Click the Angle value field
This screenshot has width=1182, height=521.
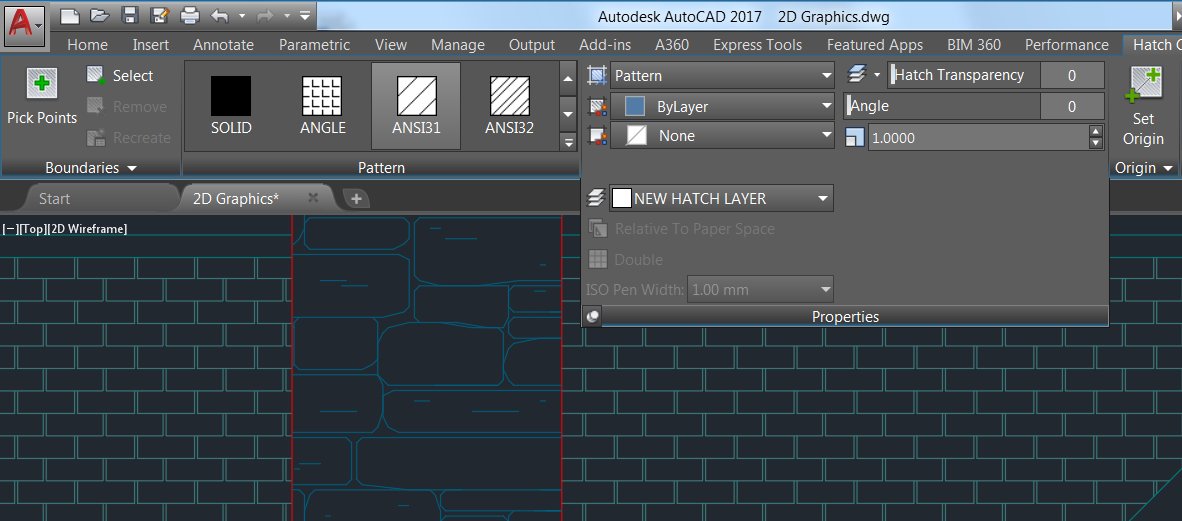[x=1072, y=106]
